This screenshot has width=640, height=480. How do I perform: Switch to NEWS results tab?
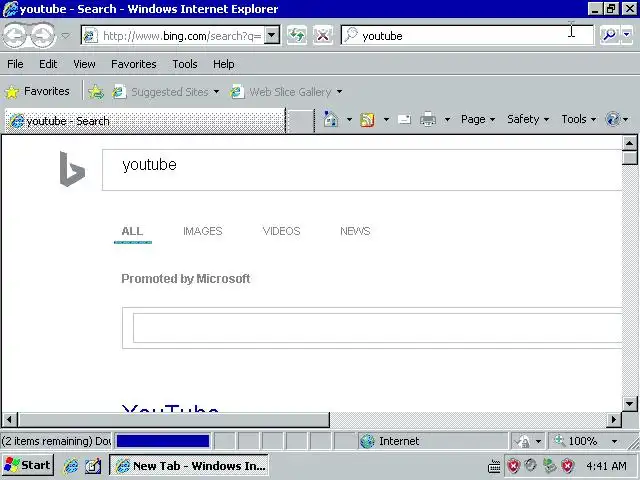355,231
